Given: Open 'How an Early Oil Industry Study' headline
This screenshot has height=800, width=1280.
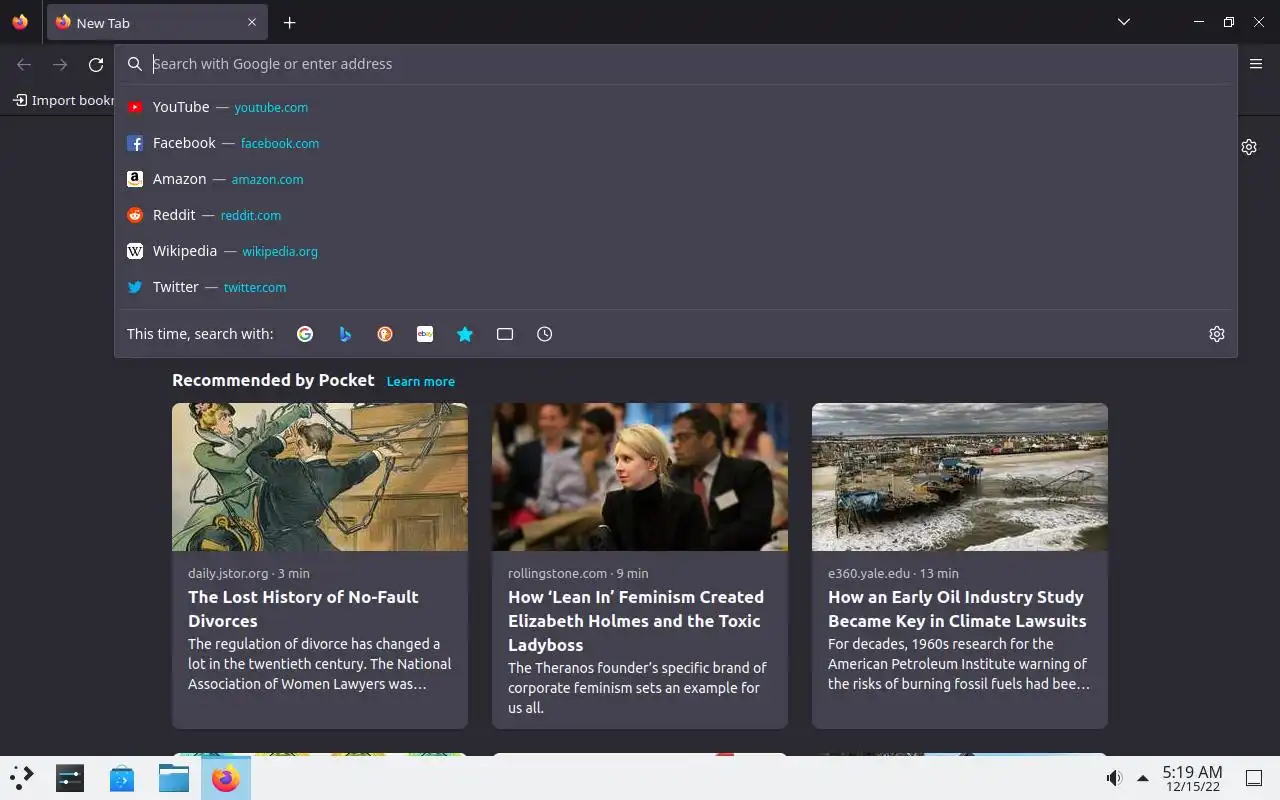Looking at the screenshot, I should [957, 609].
